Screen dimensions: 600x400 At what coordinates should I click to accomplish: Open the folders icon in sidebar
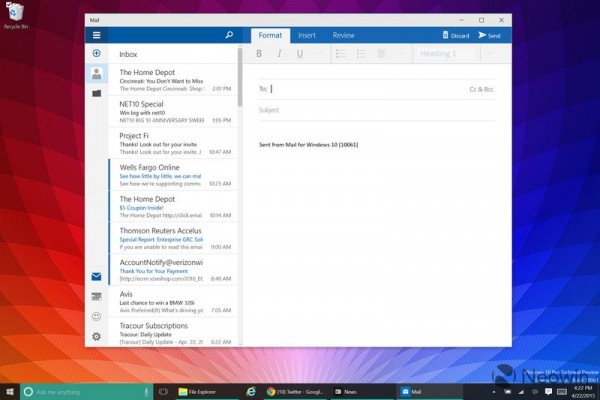[97, 93]
